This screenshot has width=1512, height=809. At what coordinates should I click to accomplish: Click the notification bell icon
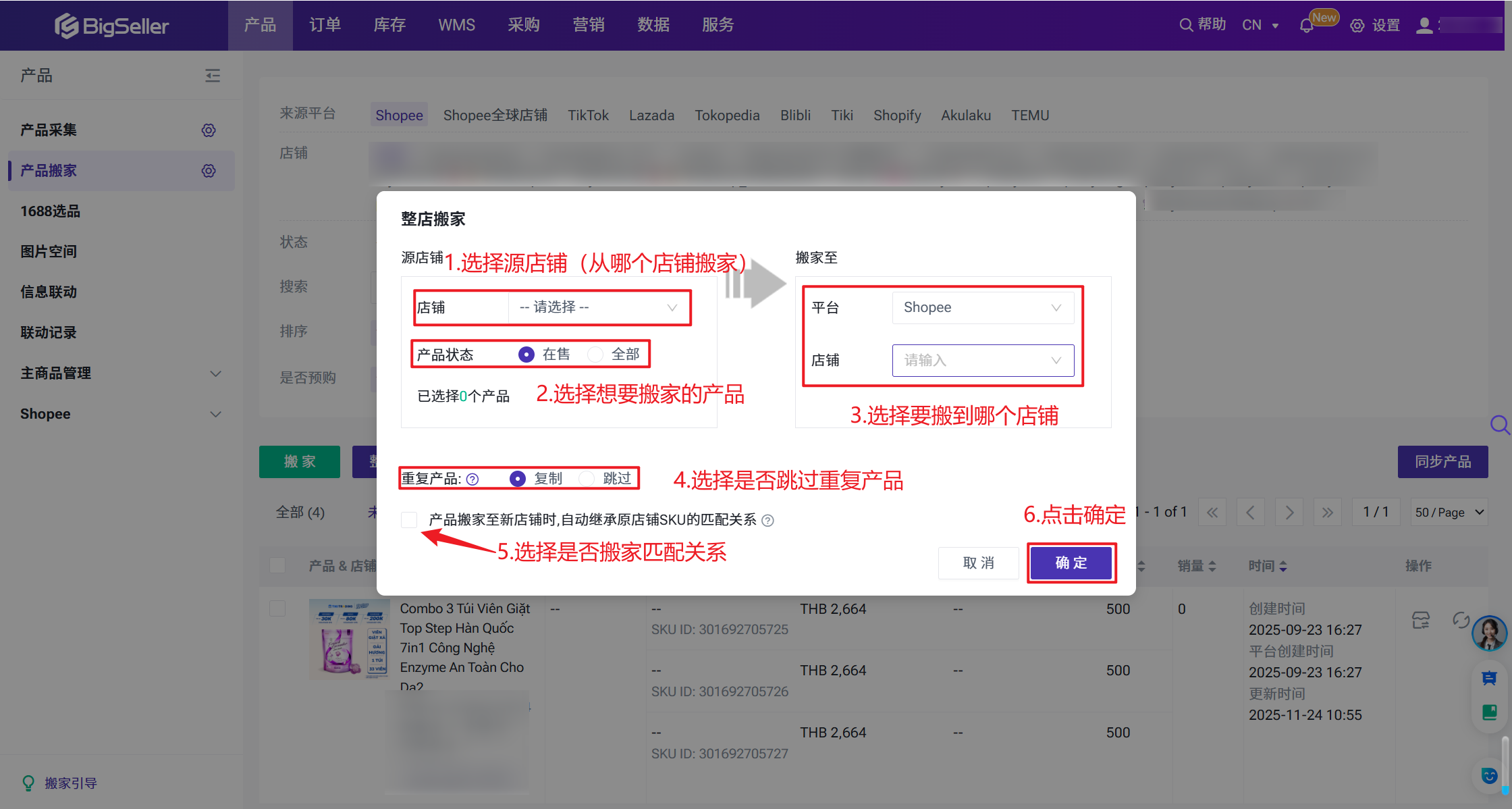click(1306, 26)
